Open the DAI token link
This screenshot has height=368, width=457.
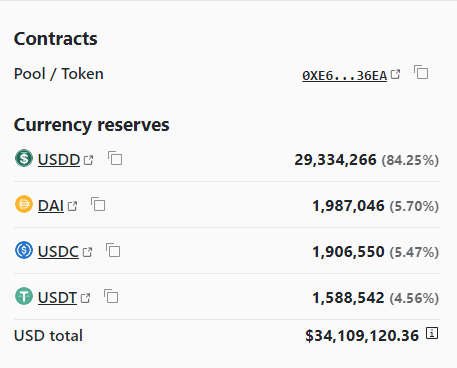[x=51, y=206]
